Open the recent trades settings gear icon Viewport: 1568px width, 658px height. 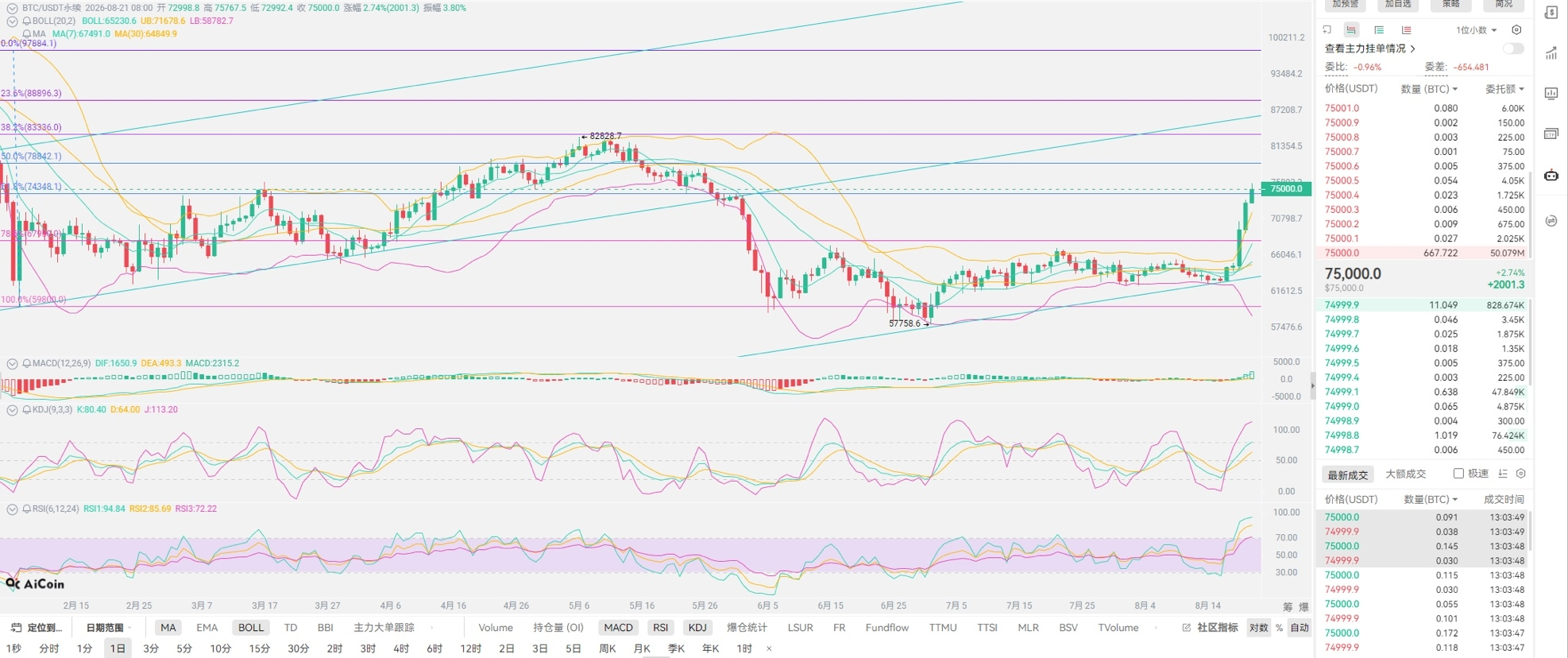point(1521,474)
